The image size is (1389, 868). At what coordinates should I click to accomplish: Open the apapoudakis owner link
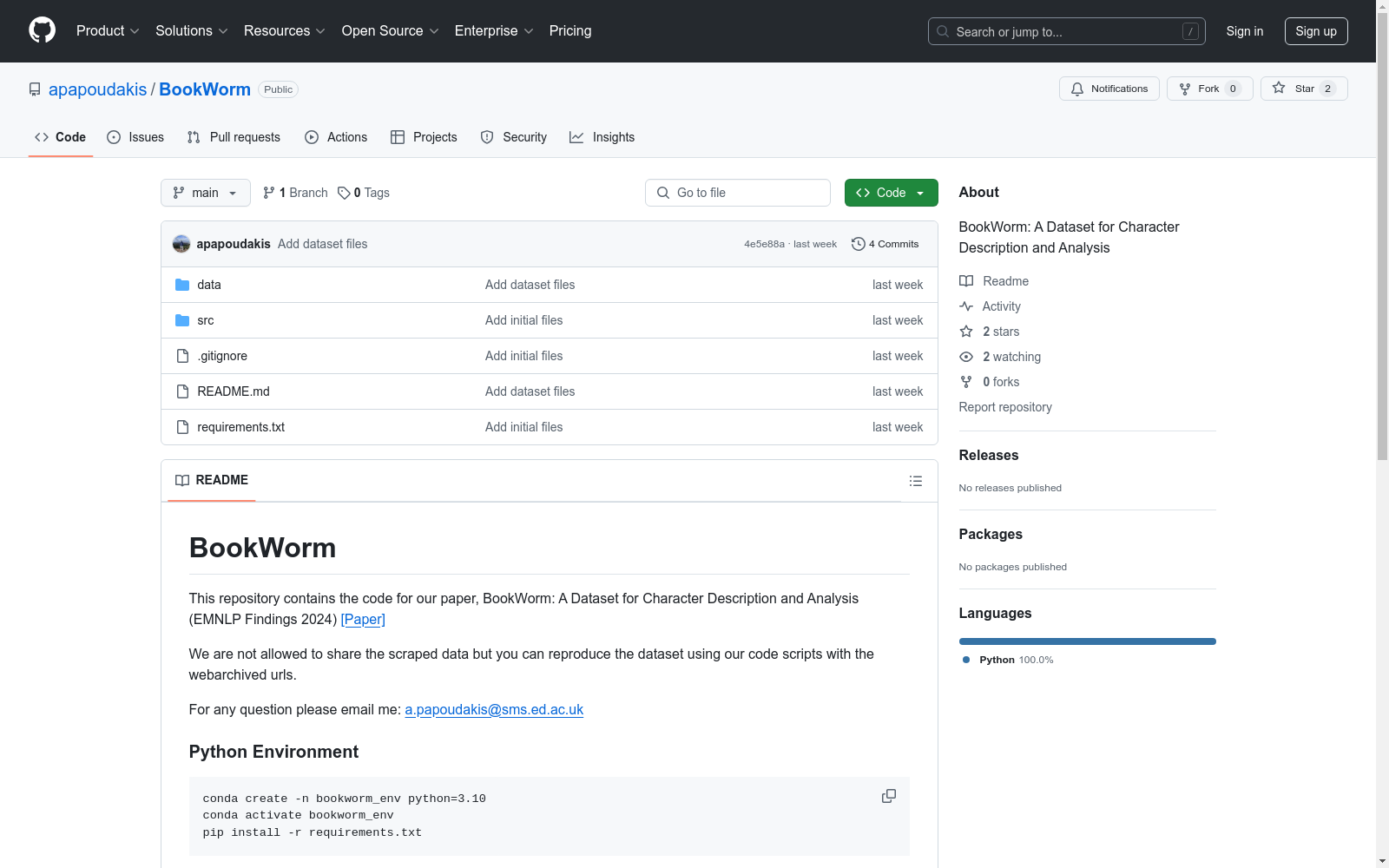(98, 89)
